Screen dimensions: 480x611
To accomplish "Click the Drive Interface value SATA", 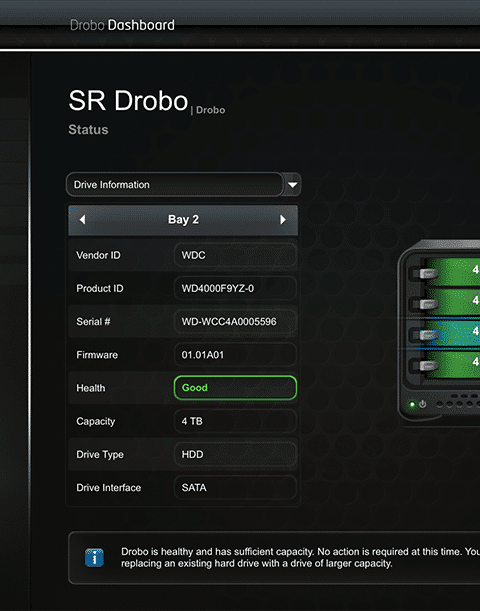I will point(235,487).
